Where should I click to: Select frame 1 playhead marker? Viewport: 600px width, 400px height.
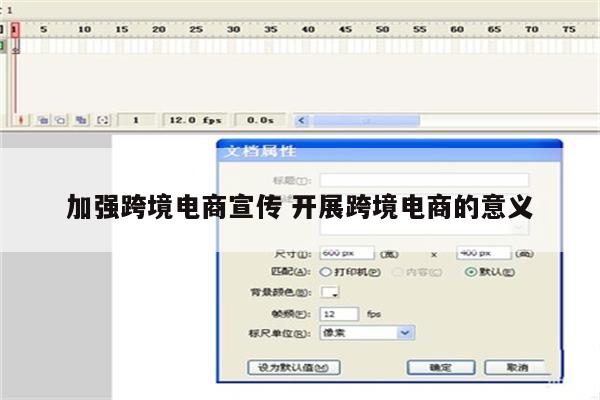(15, 29)
